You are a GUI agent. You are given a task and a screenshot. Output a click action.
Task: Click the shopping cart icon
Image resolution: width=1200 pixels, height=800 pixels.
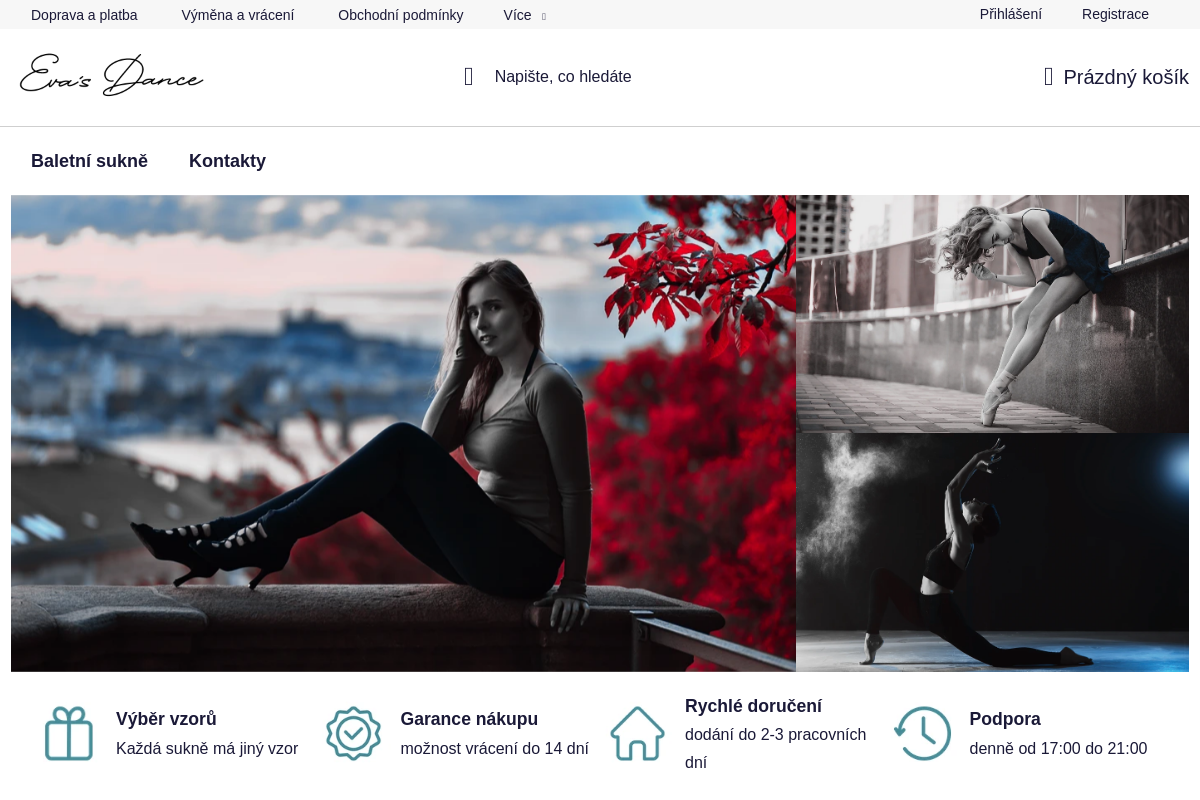(1048, 77)
